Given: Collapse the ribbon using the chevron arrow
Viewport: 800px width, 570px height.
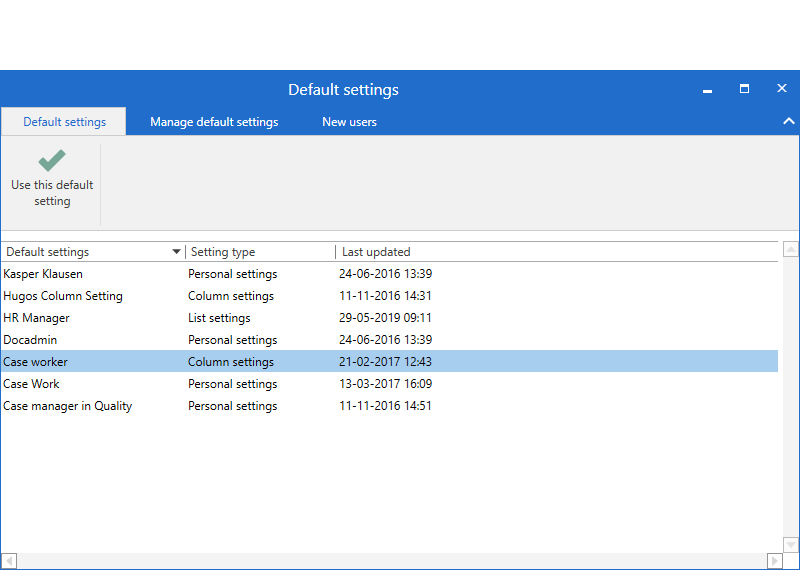Looking at the screenshot, I should [788, 122].
